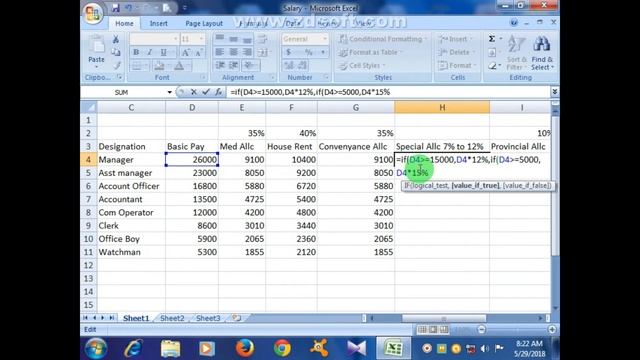Image resolution: width=640 pixels, height=360 pixels.
Task: Click the Center alignment icon
Action: pyautogui.click(x=233, y=52)
